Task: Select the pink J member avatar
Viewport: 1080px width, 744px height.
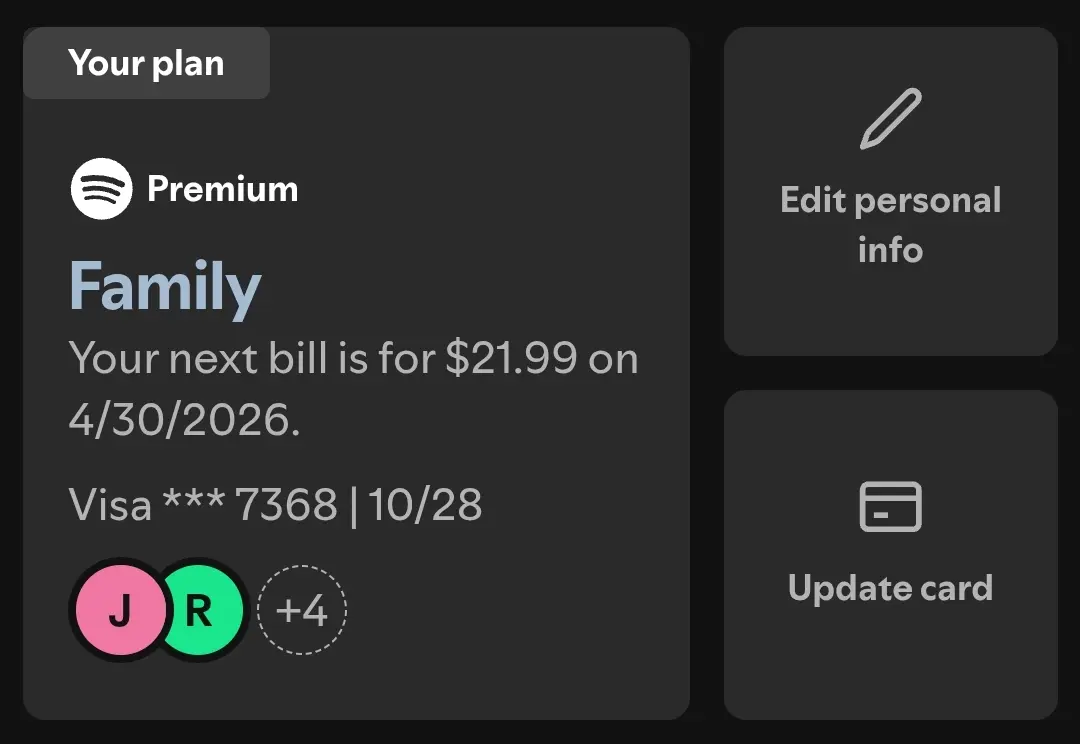Action: coord(121,610)
